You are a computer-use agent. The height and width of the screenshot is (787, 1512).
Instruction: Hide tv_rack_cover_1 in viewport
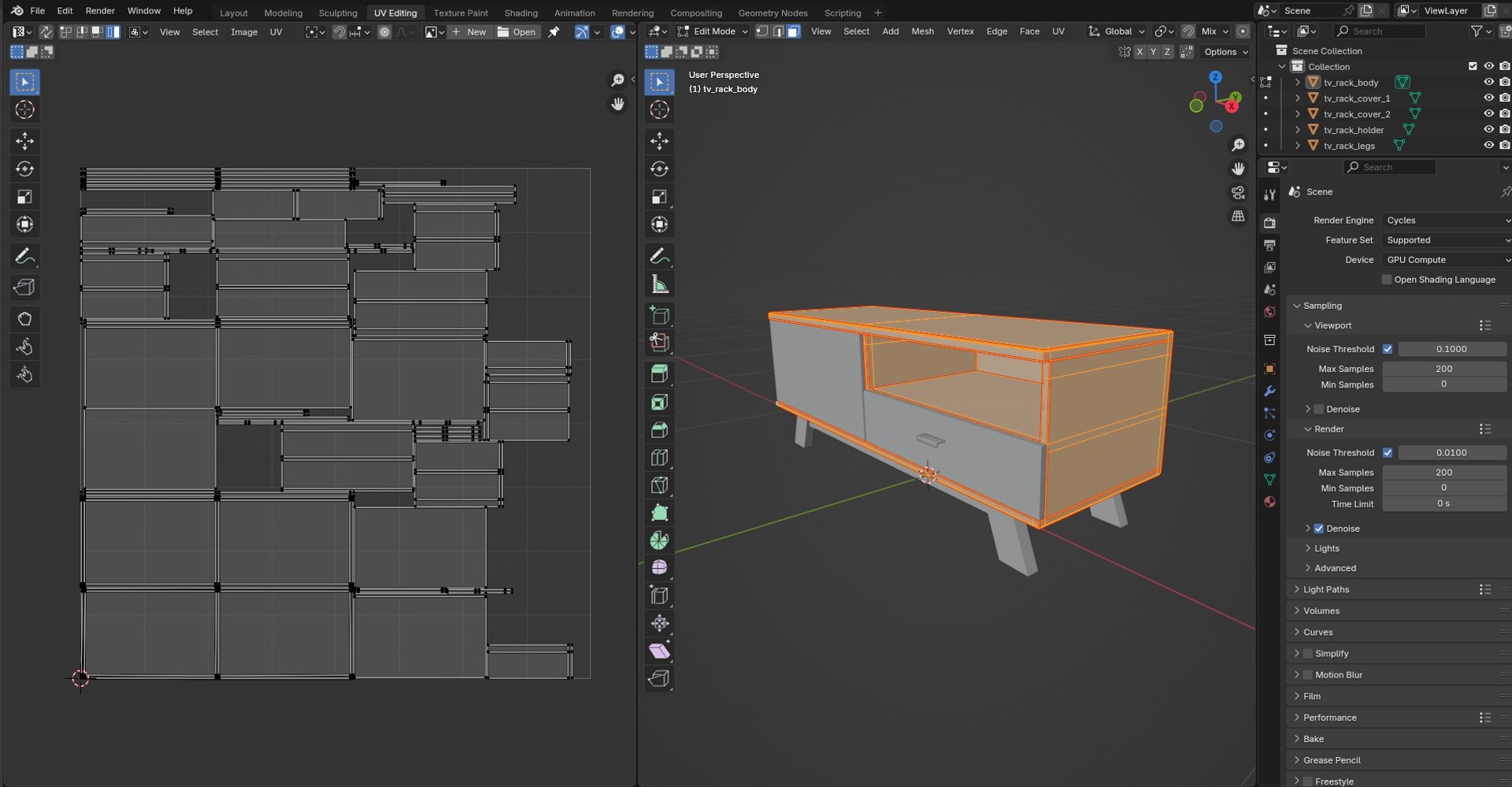click(1488, 98)
